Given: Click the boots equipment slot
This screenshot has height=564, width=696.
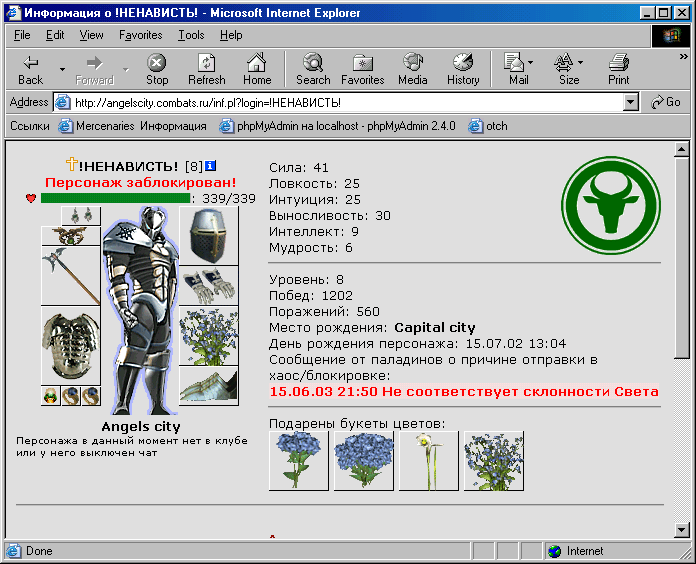Looking at the screenshot, I should (209, 386).
